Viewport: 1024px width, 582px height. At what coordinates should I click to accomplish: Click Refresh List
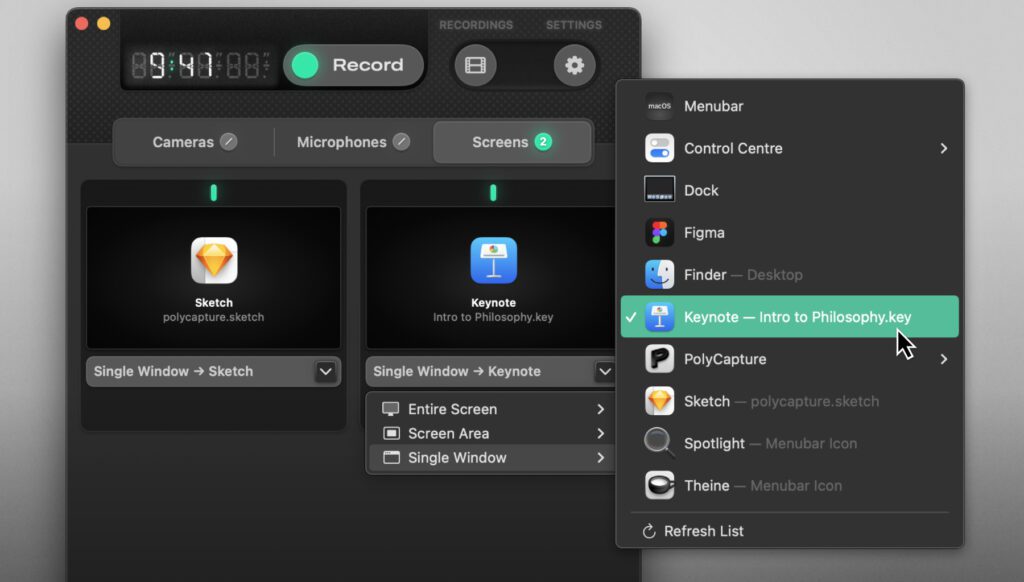(x=703, y=531)
